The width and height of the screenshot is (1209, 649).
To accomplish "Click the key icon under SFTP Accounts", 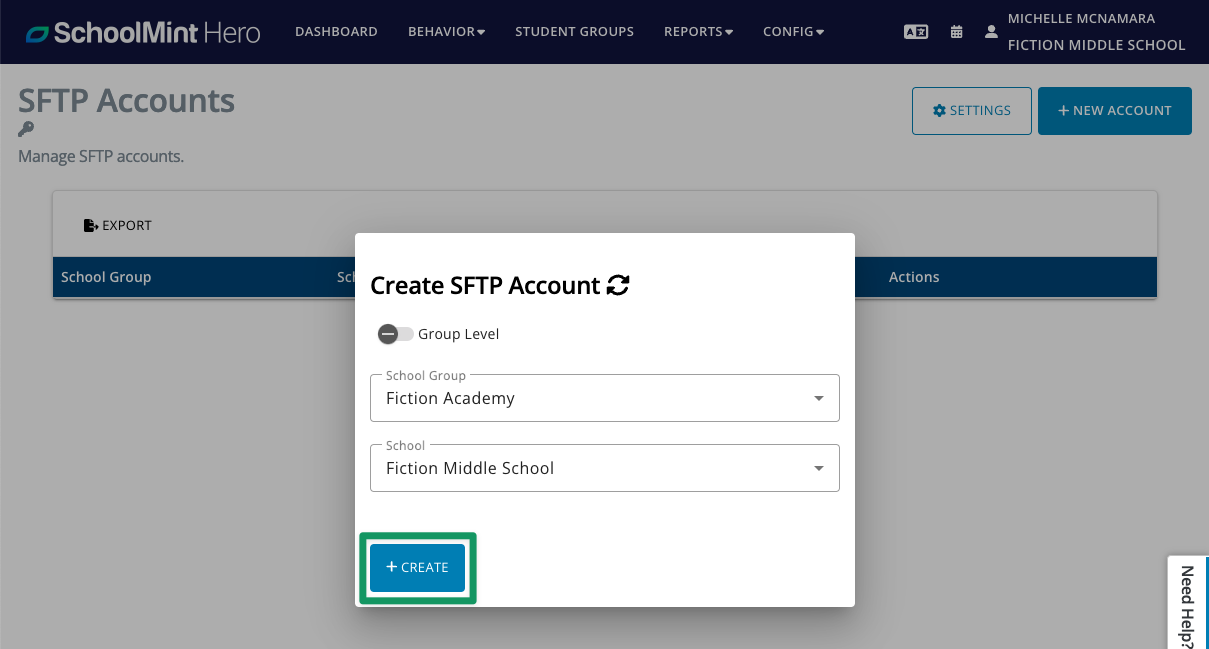I will point(26,129).
